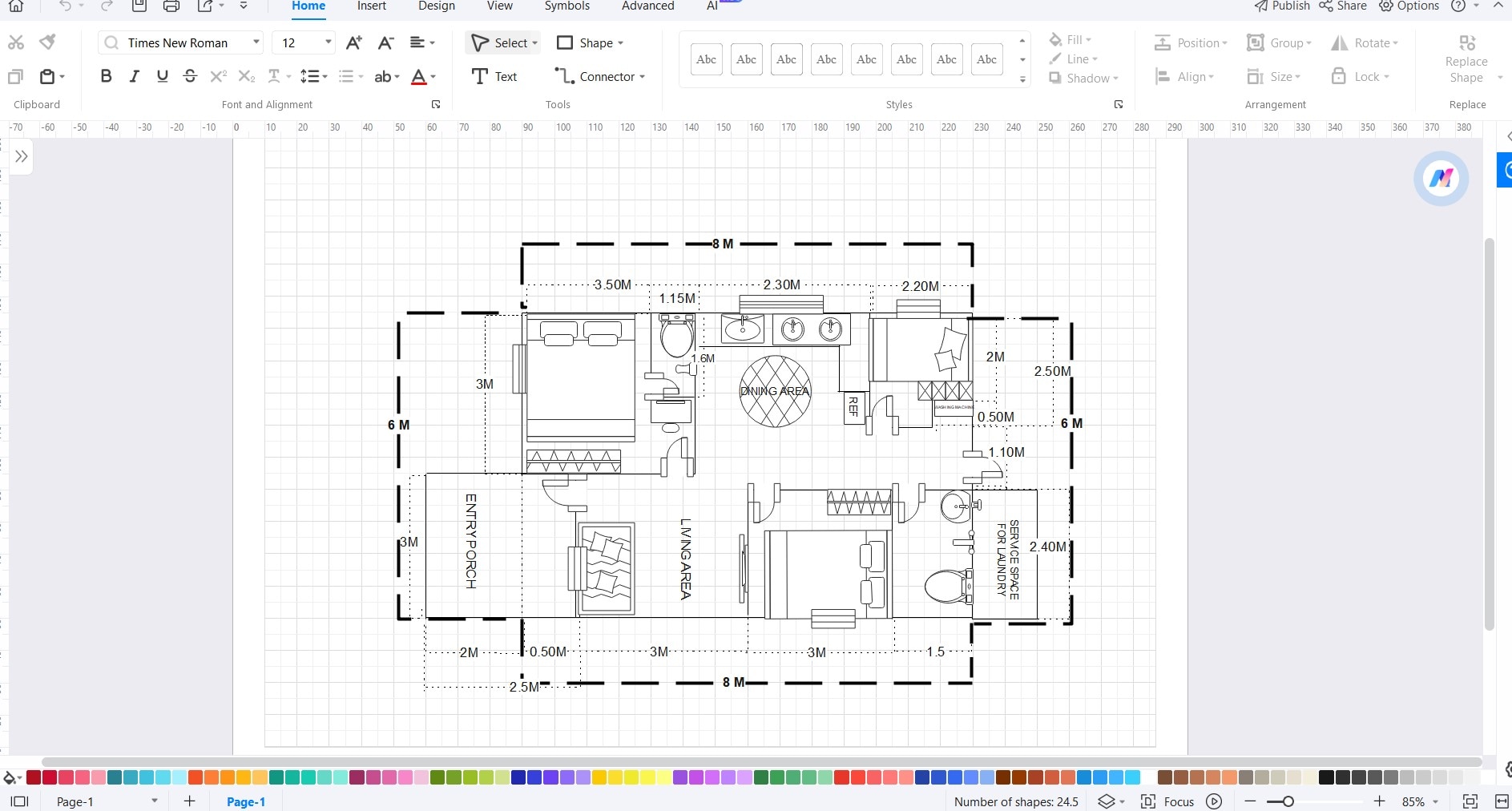1512x811 pixels.
Task: Click the Fit Page icon in the status bar
Action: 1470,801
